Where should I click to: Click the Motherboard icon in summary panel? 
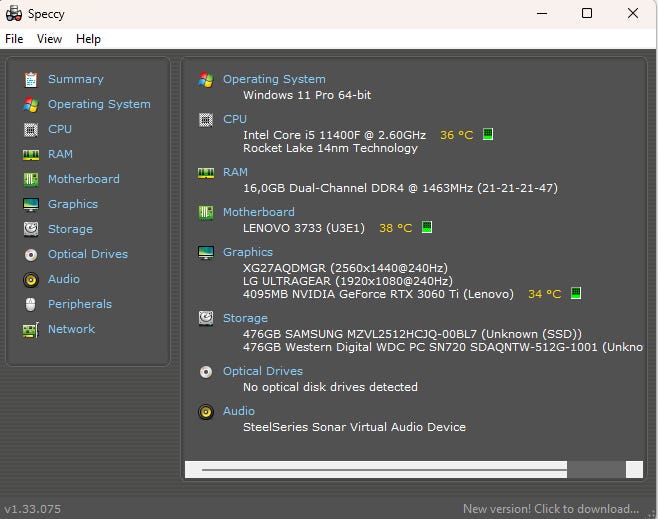(x=206, y=213)
